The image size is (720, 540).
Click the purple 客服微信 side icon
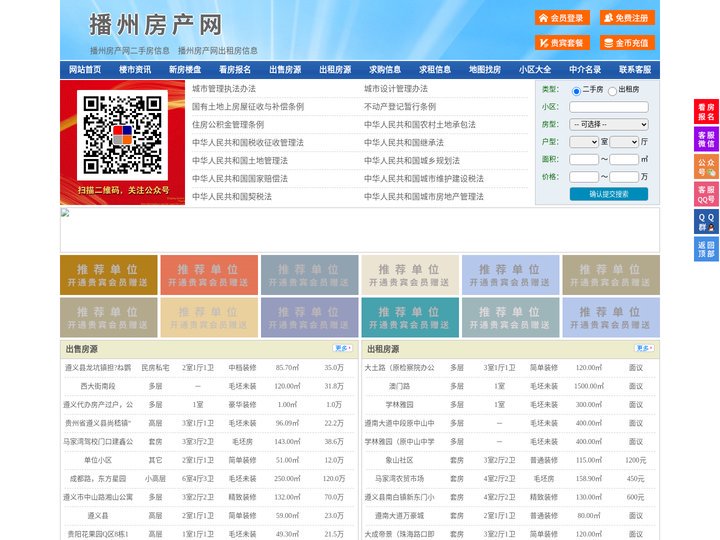pyautogui.click(x=706, y=139)
